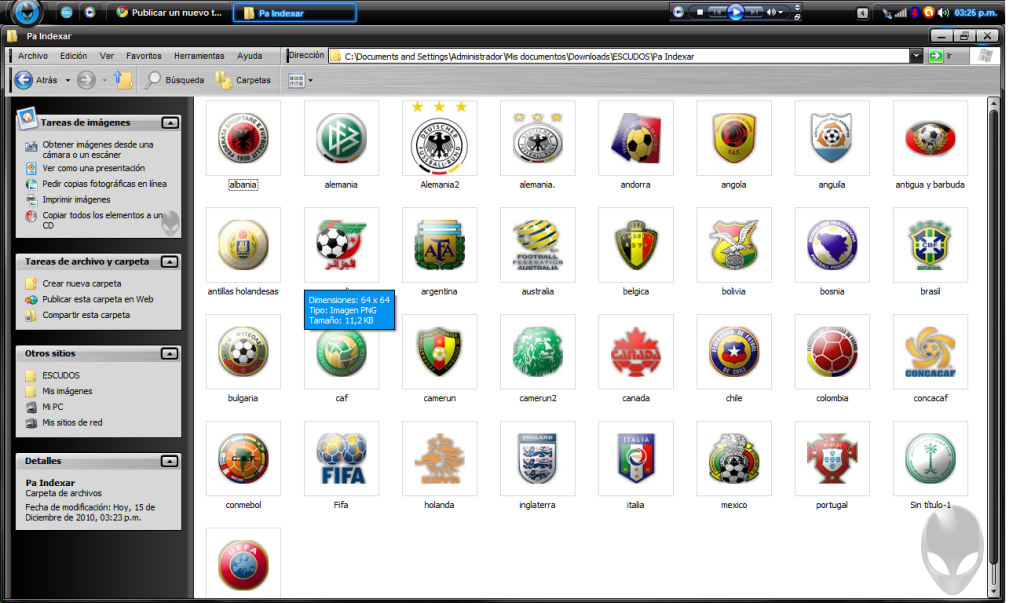The image size is (1024, 603).
Task: Select the bulgaria crest thumbnail
Action: tap(243, 351)
